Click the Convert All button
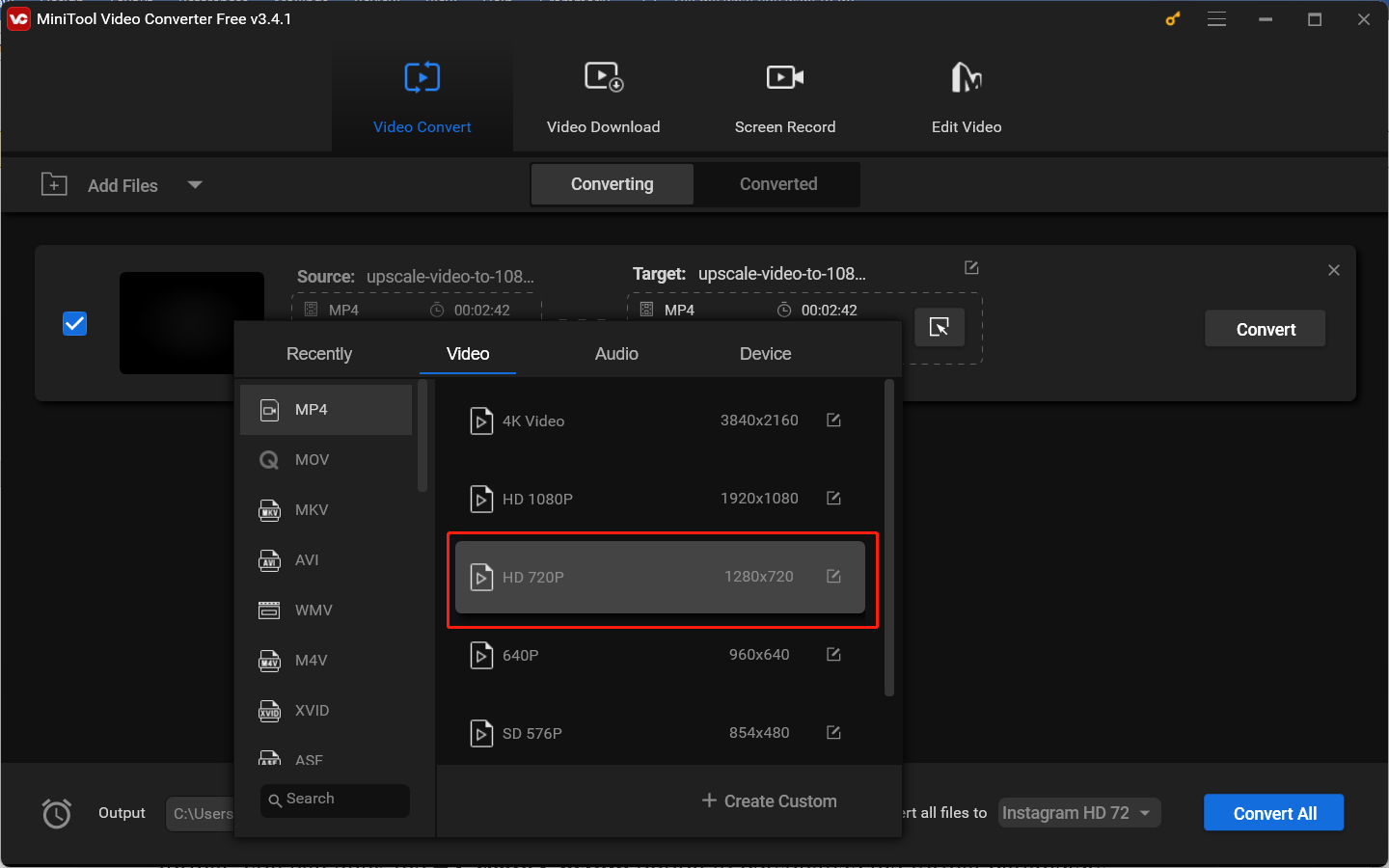The image size is (1389, 868). [1274, 813]
